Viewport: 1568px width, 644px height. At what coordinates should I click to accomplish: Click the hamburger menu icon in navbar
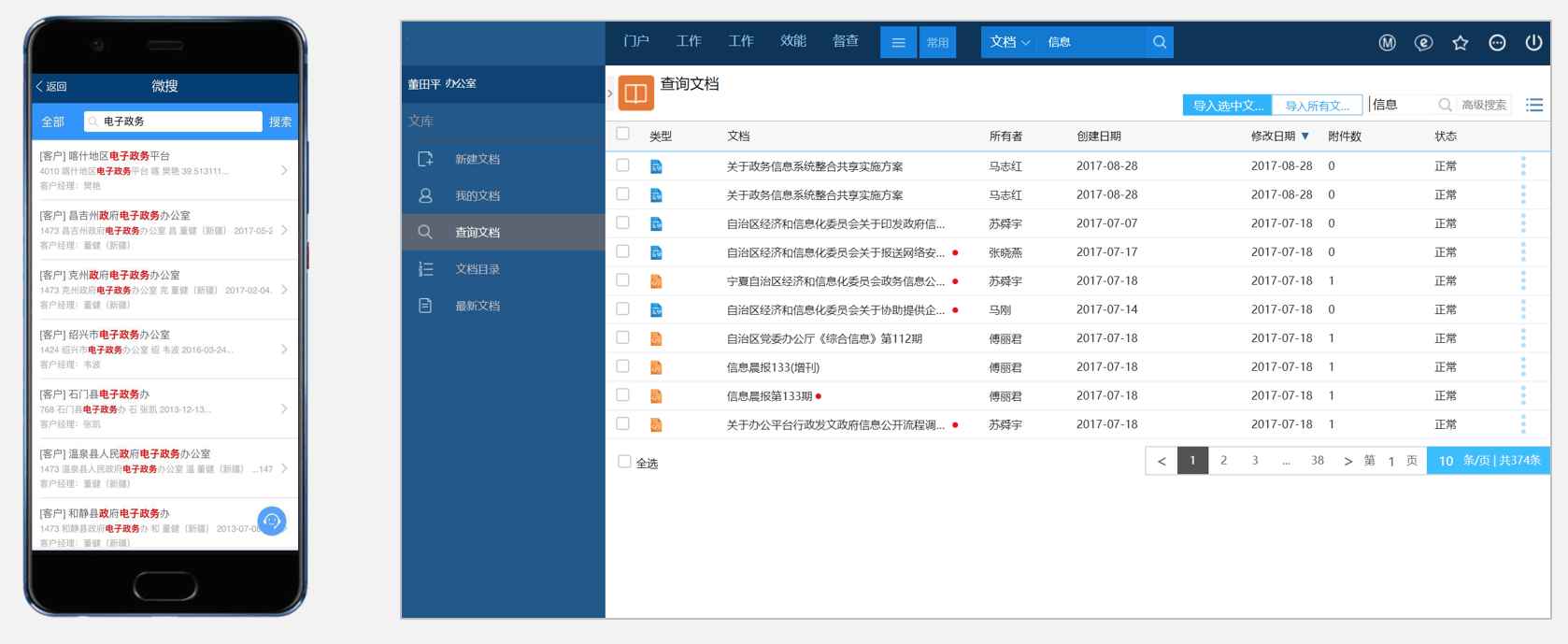pos(898,42)
